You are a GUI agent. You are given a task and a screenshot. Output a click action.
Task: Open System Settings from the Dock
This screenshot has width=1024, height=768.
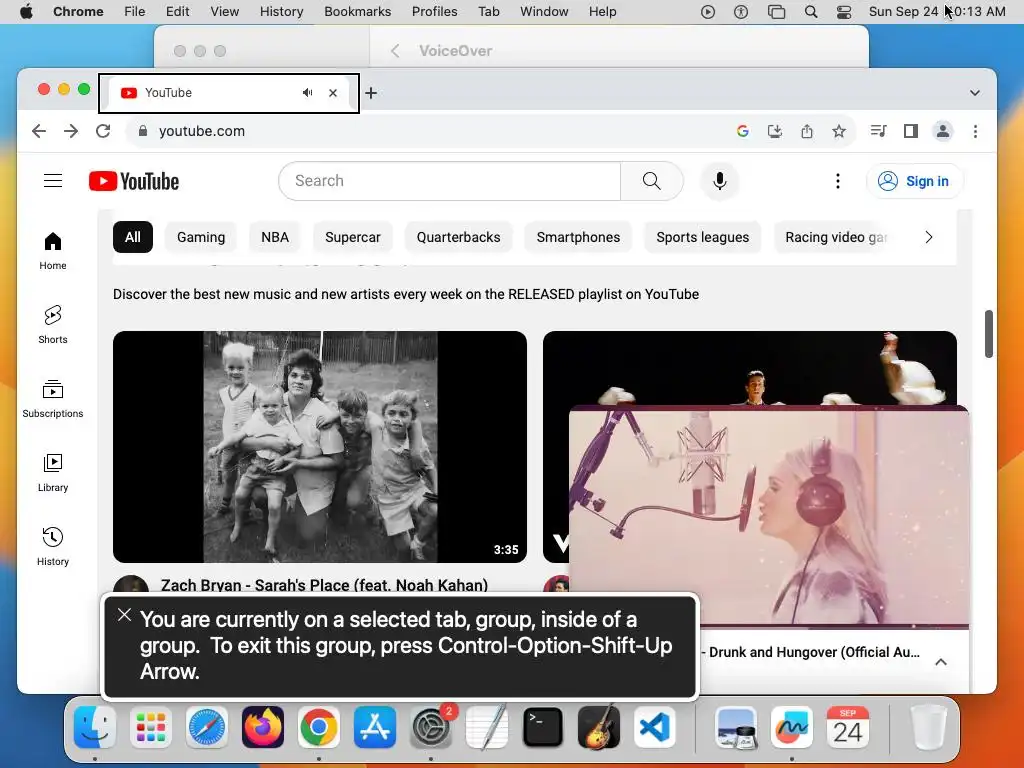coord(431,727)
